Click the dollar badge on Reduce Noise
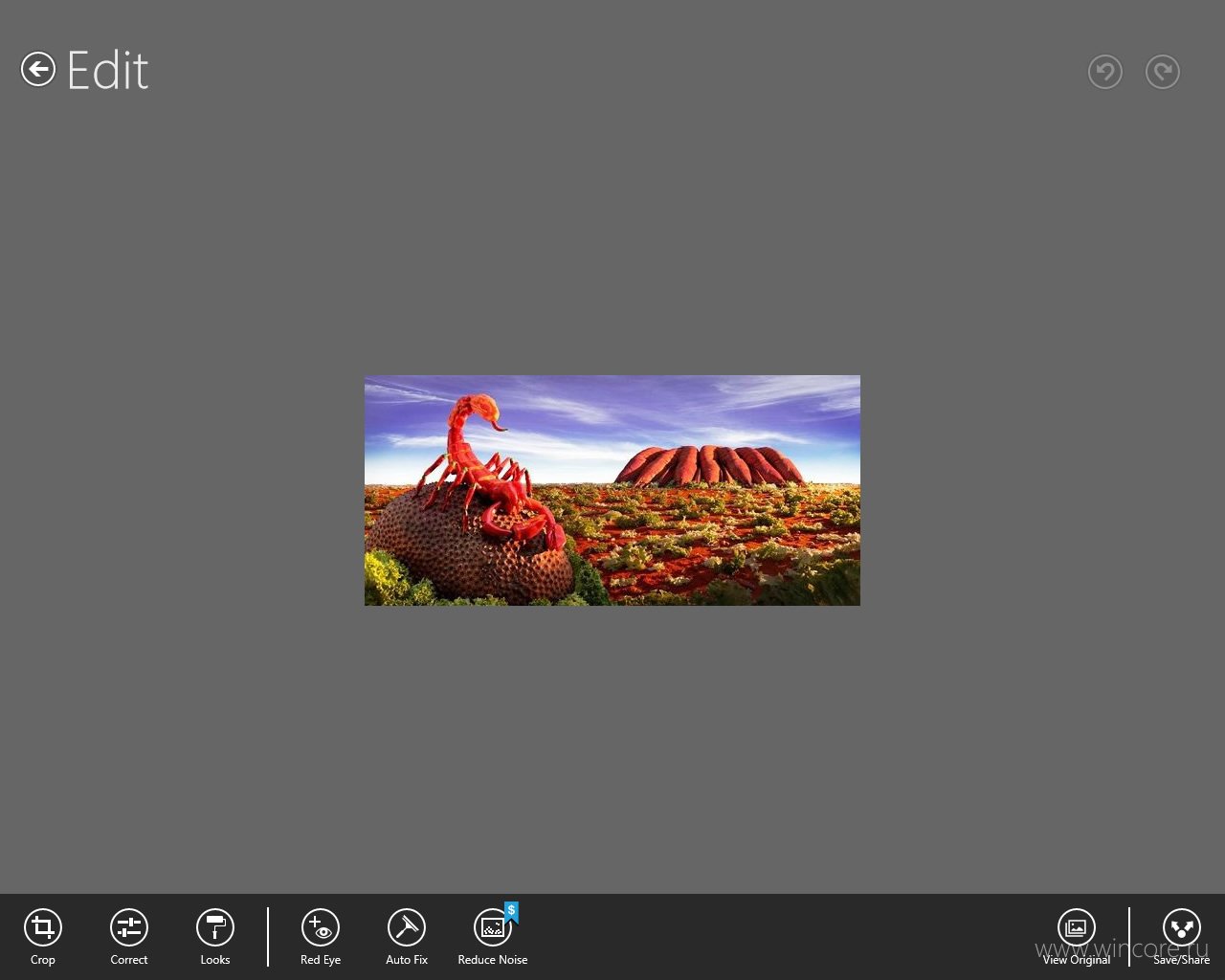Viewport: 1225px width, 980px height. (x=512, y=911)
